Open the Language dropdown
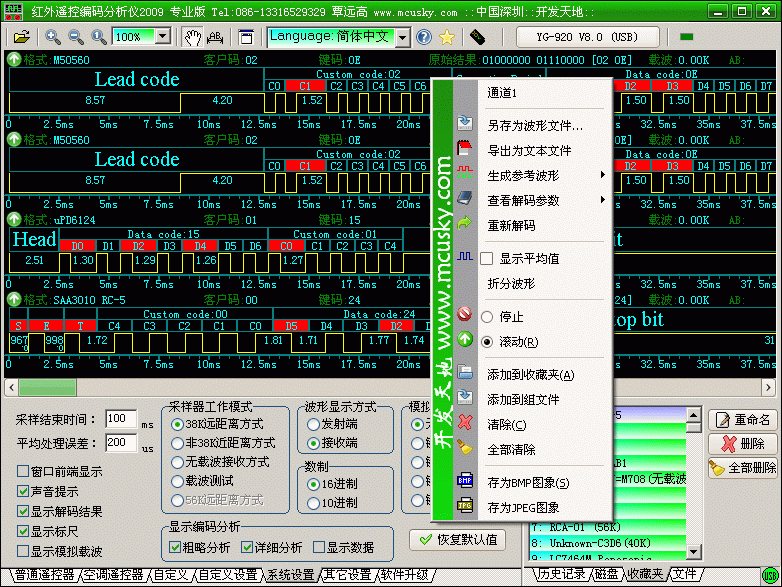 [402, 37]
